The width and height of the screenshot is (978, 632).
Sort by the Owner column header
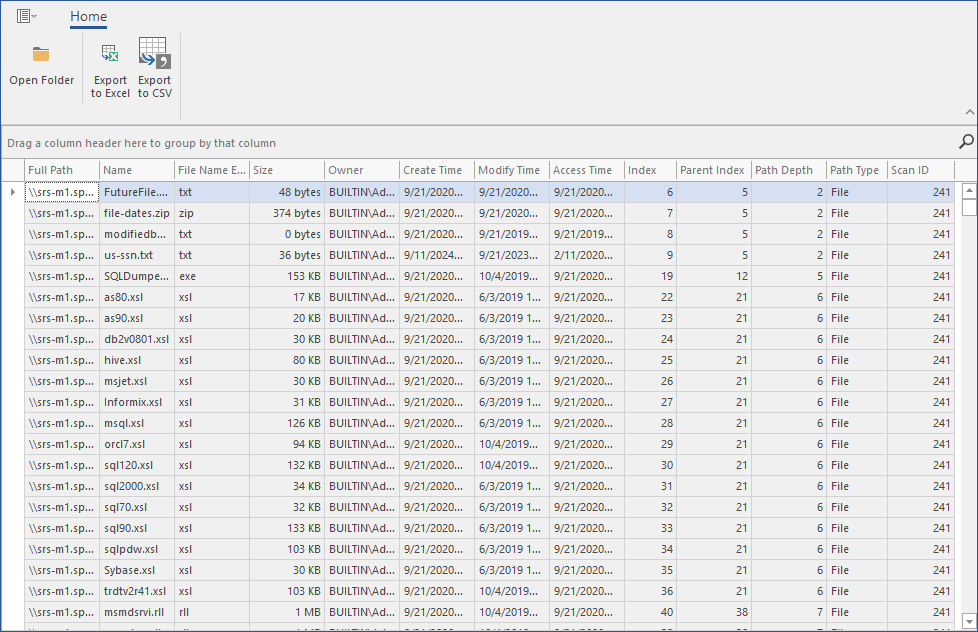point(361,170)
